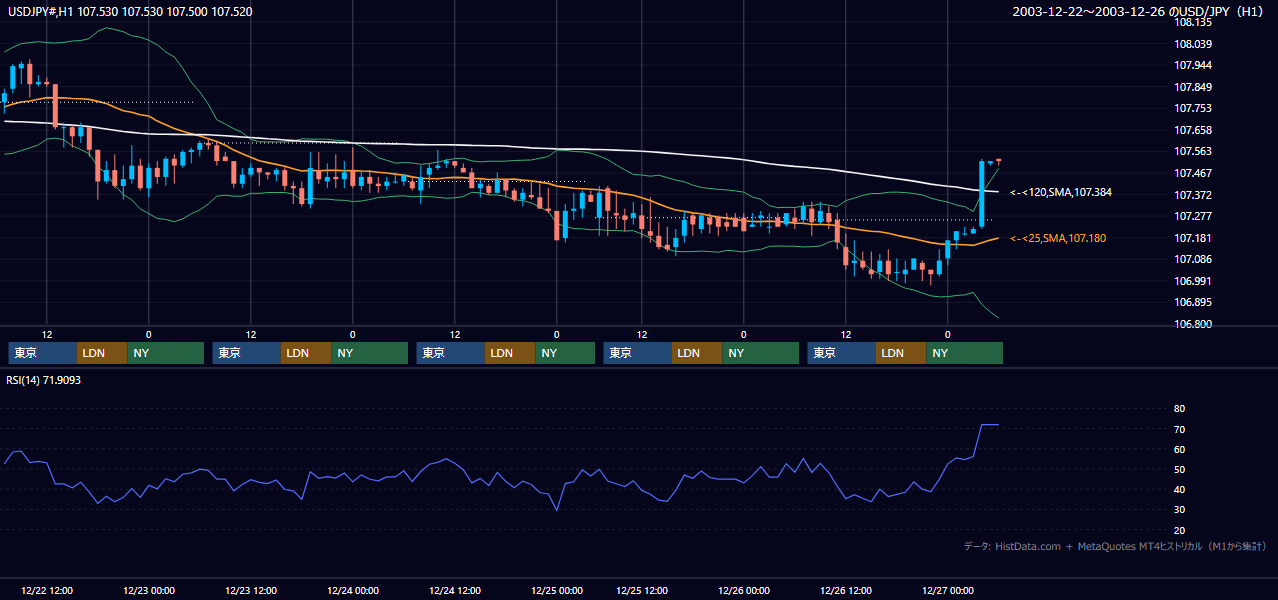
Task: Select the 107.181 price axis value
Action: (1194, 238)
